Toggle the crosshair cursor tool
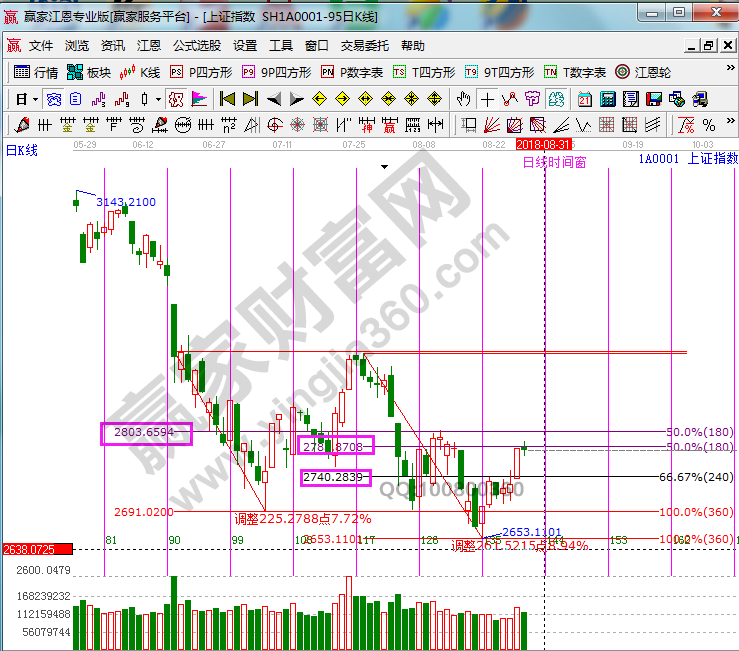The width and height of the screenshot is (739, 651). [x=487, y=99]
